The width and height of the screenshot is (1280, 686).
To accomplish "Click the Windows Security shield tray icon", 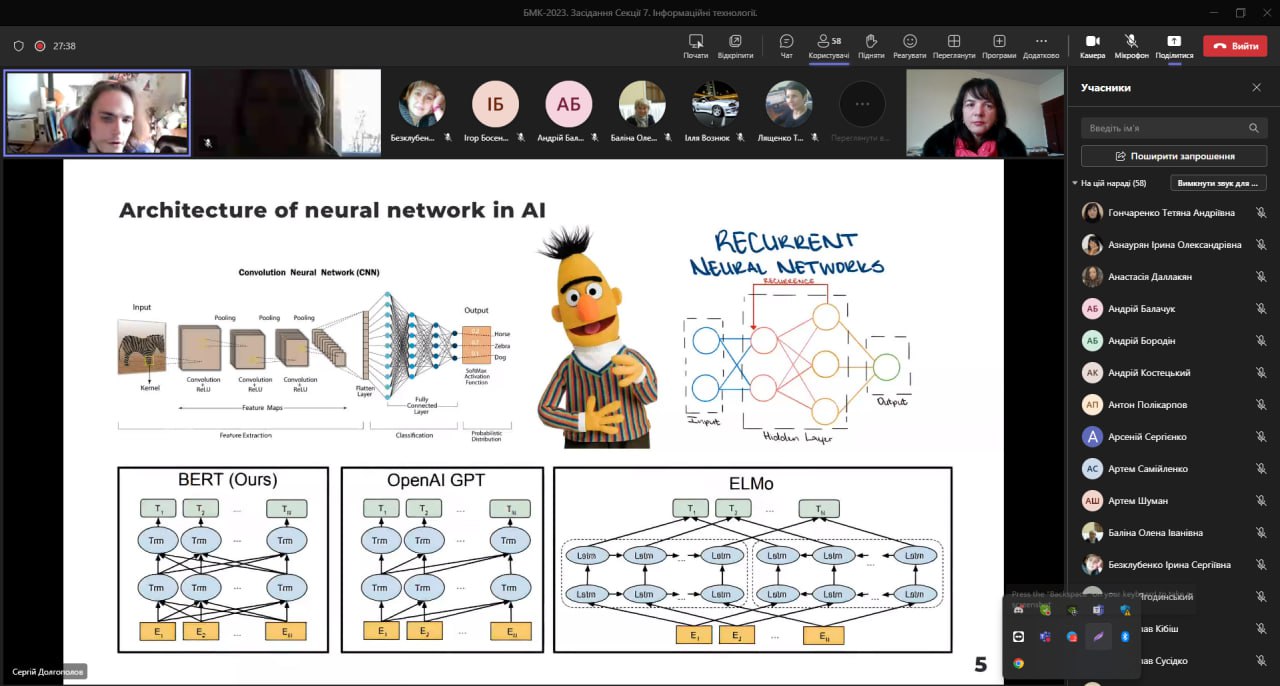I will (x=1125, y=609).
